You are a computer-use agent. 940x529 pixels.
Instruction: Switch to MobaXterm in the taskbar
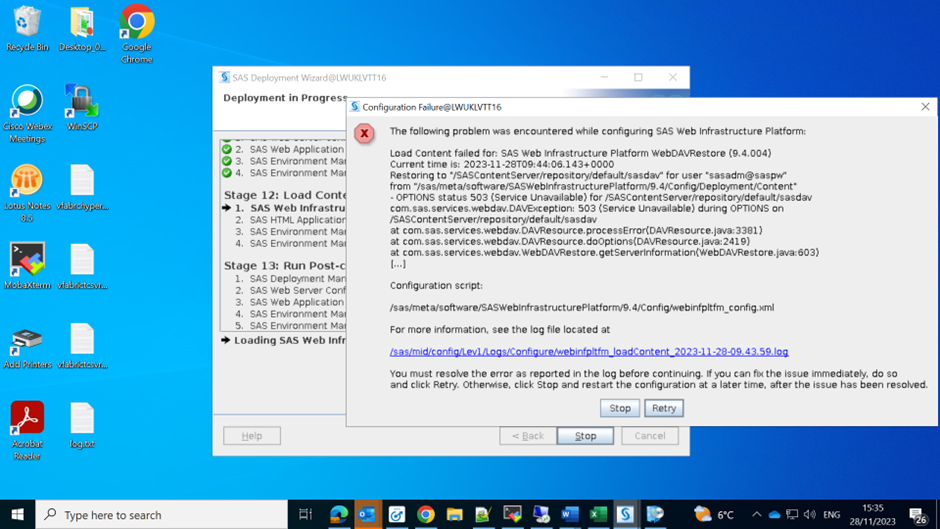tap(512, 515)
